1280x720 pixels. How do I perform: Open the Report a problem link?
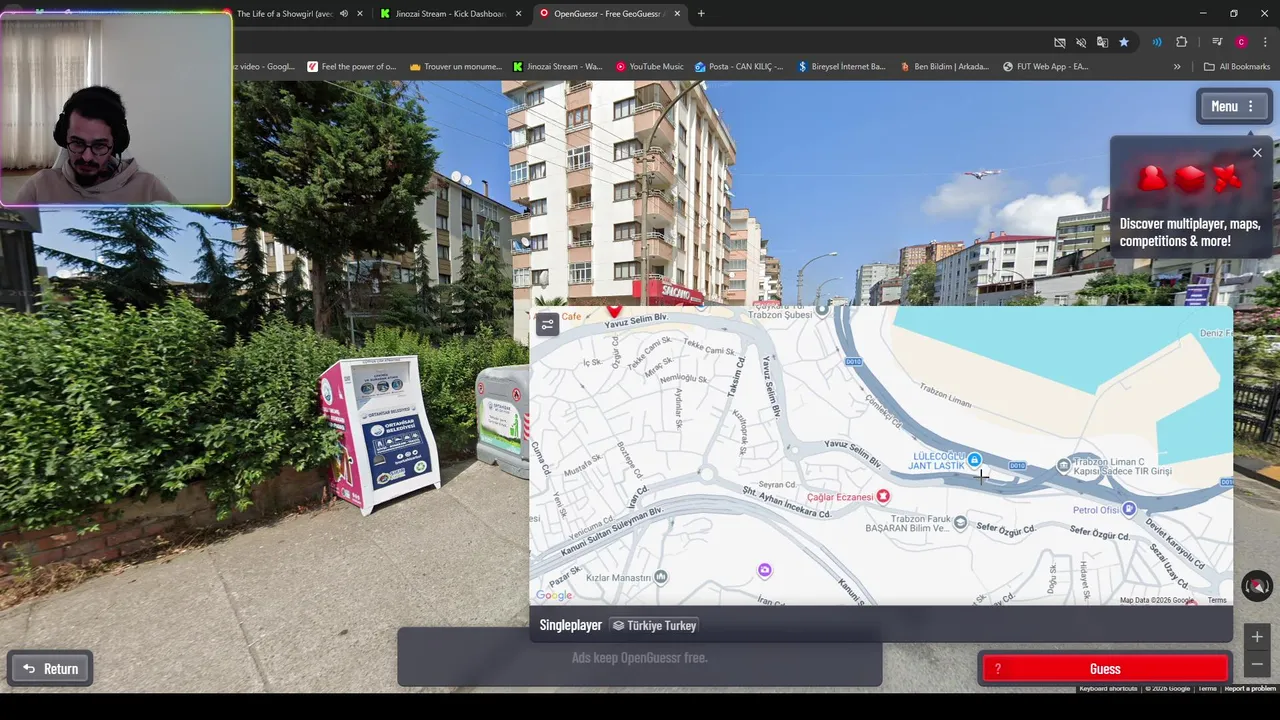[x=1250, y=688]
